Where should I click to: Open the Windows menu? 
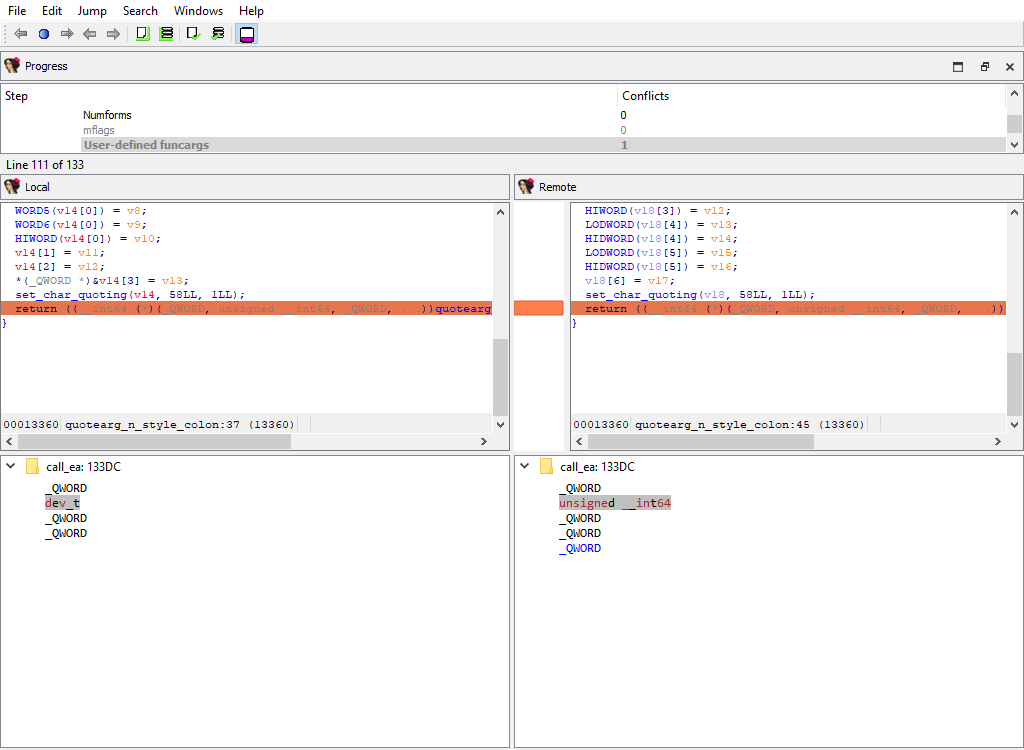(x=198, y=11)
